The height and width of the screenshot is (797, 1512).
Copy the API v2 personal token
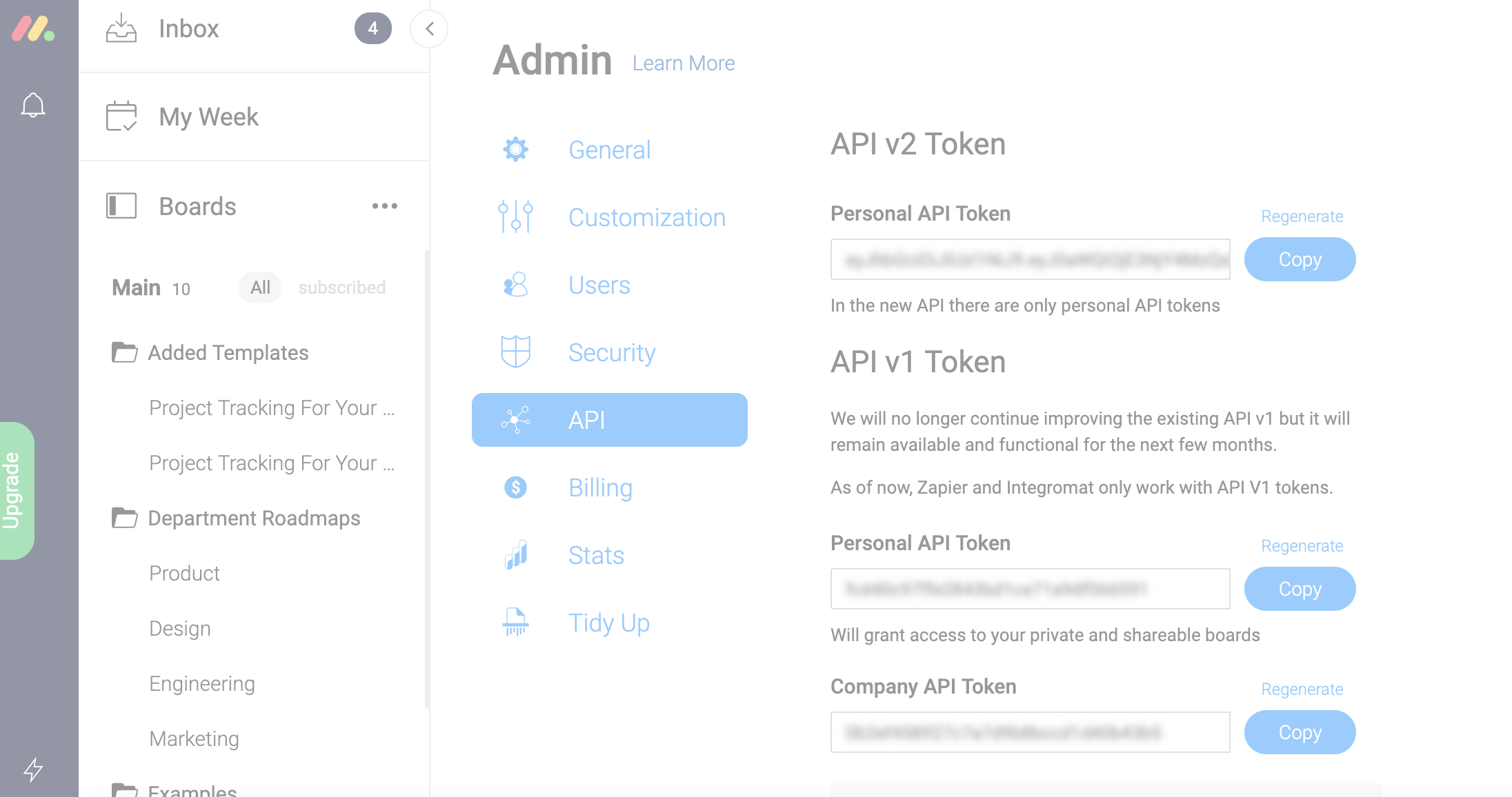tap(1300, 259)
